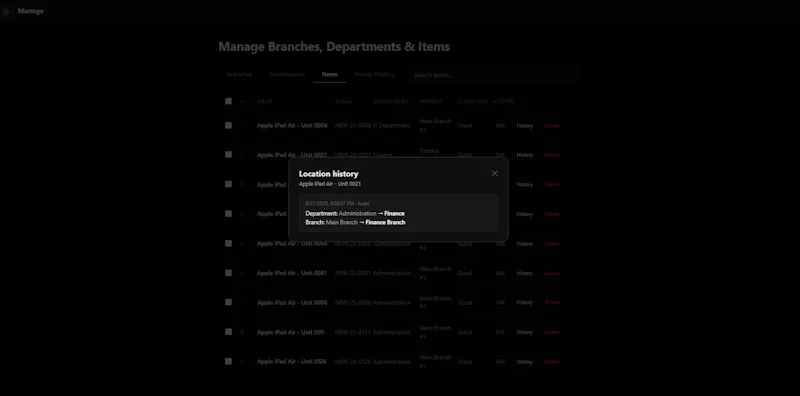This screenshot has width=800, height=396.
Task: Check the box for iPad Air Unit 0021
Action: coord(229,155)
